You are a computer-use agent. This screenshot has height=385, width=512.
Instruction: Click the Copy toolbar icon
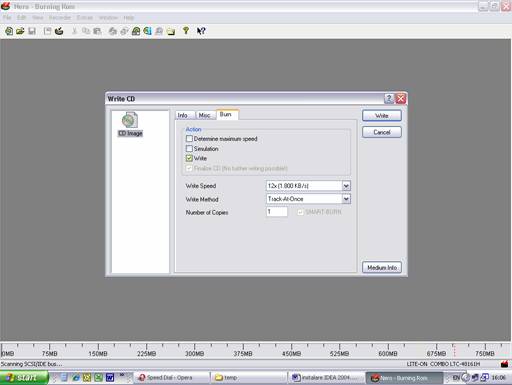(x=86, y=31)
